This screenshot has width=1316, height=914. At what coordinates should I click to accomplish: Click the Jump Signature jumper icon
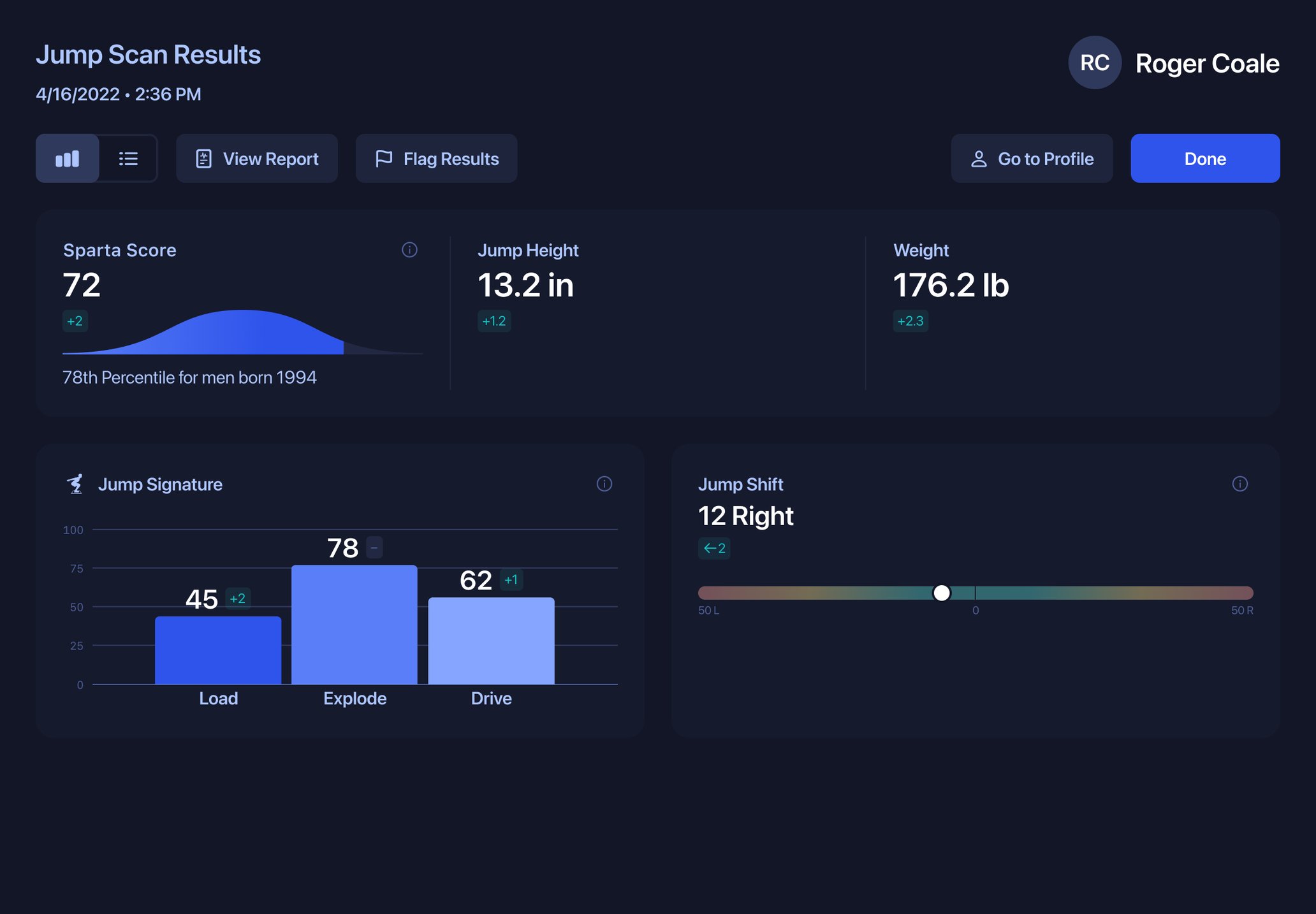[75, 484]
